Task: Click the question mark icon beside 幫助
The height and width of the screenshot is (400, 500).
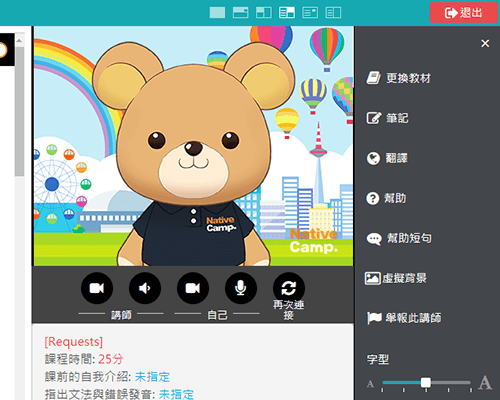Action: pyautogui.click(x=373, y=198)
